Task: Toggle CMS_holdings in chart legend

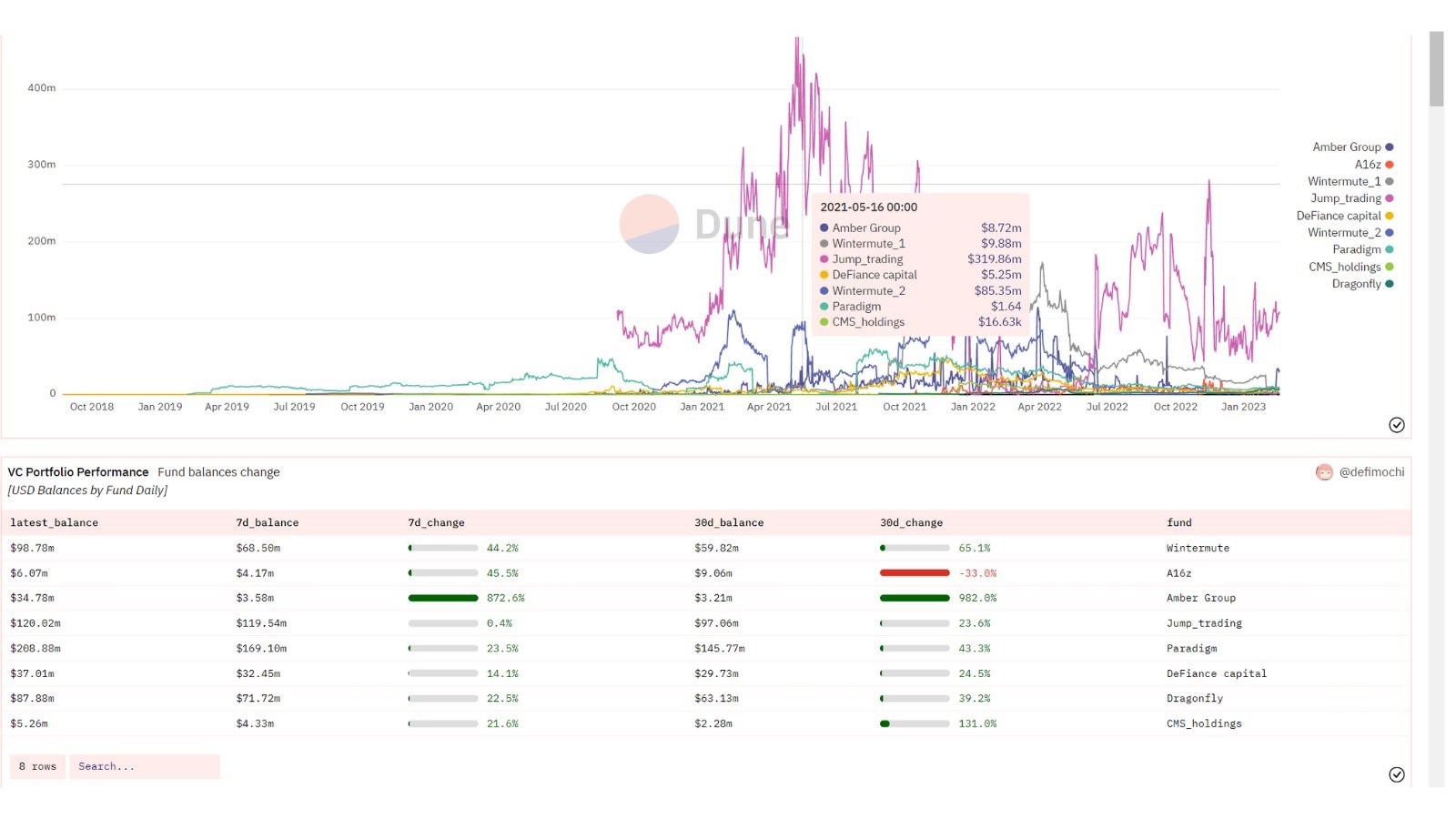Action: [x=1345, y=267]
